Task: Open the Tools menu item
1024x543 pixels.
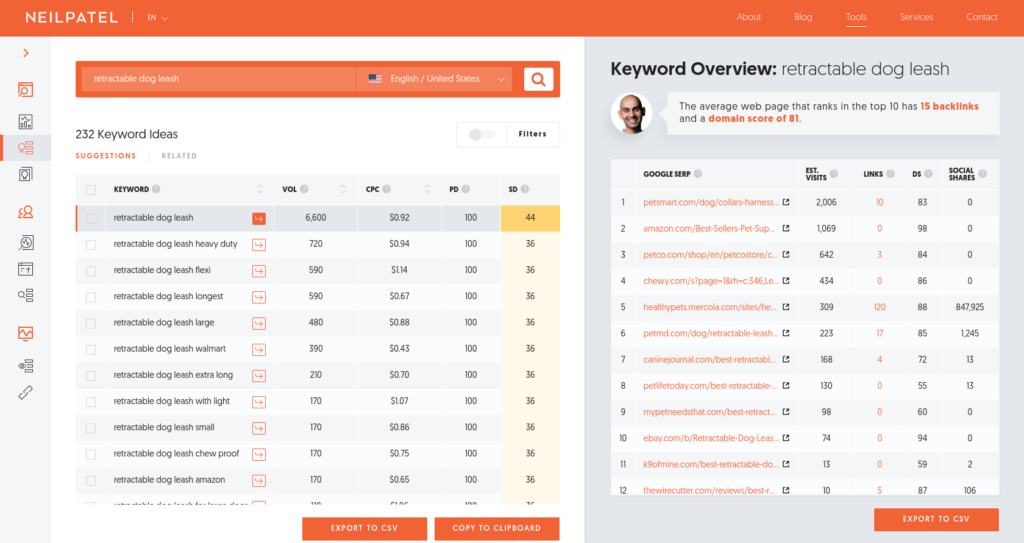Action: [856, 17]
